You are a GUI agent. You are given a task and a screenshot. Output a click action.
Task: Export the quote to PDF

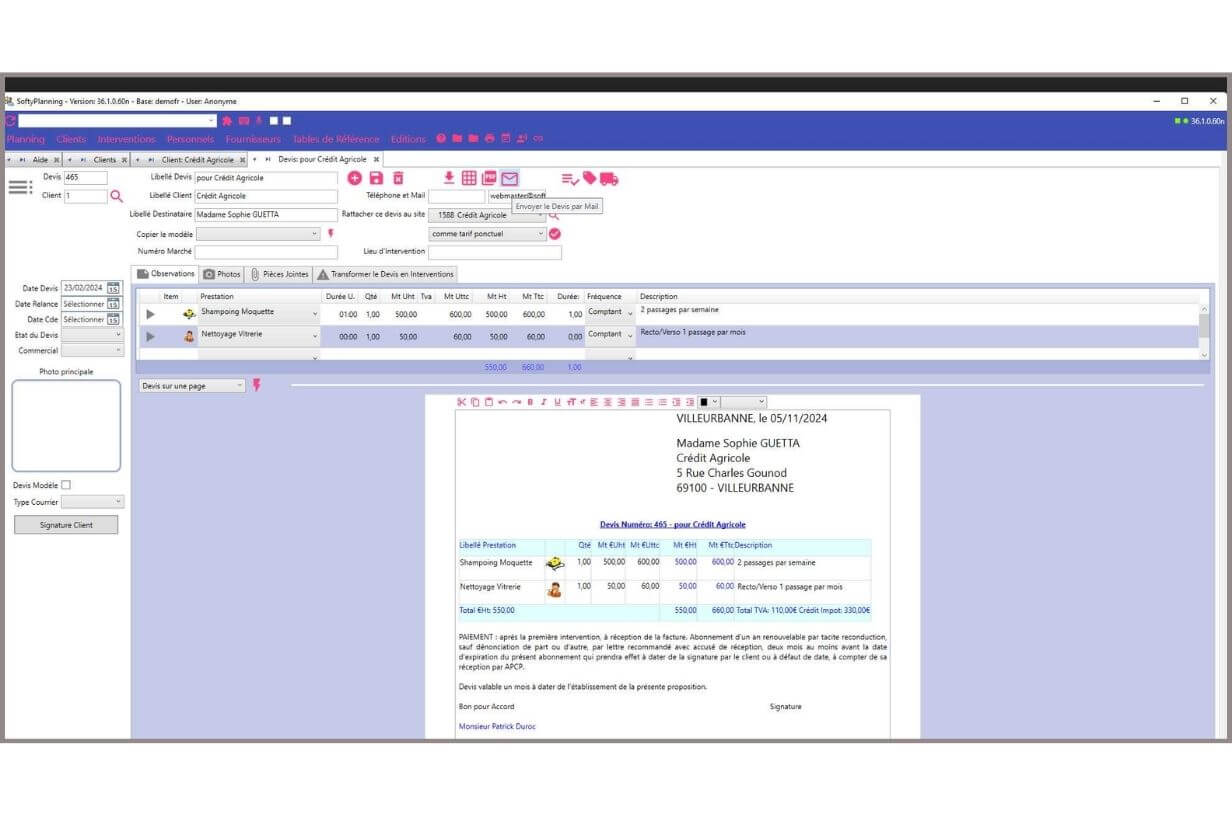tap(489, 178)
